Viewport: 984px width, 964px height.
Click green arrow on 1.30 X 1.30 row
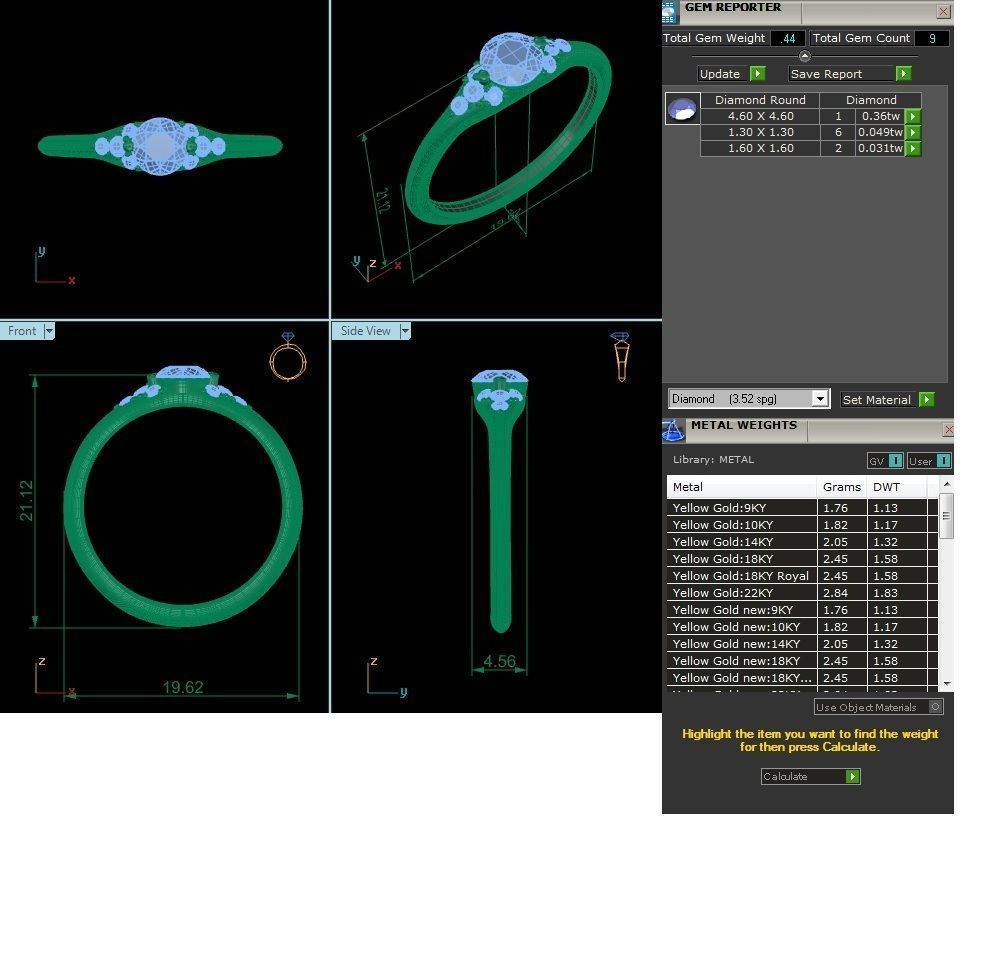tap(913, 132)
